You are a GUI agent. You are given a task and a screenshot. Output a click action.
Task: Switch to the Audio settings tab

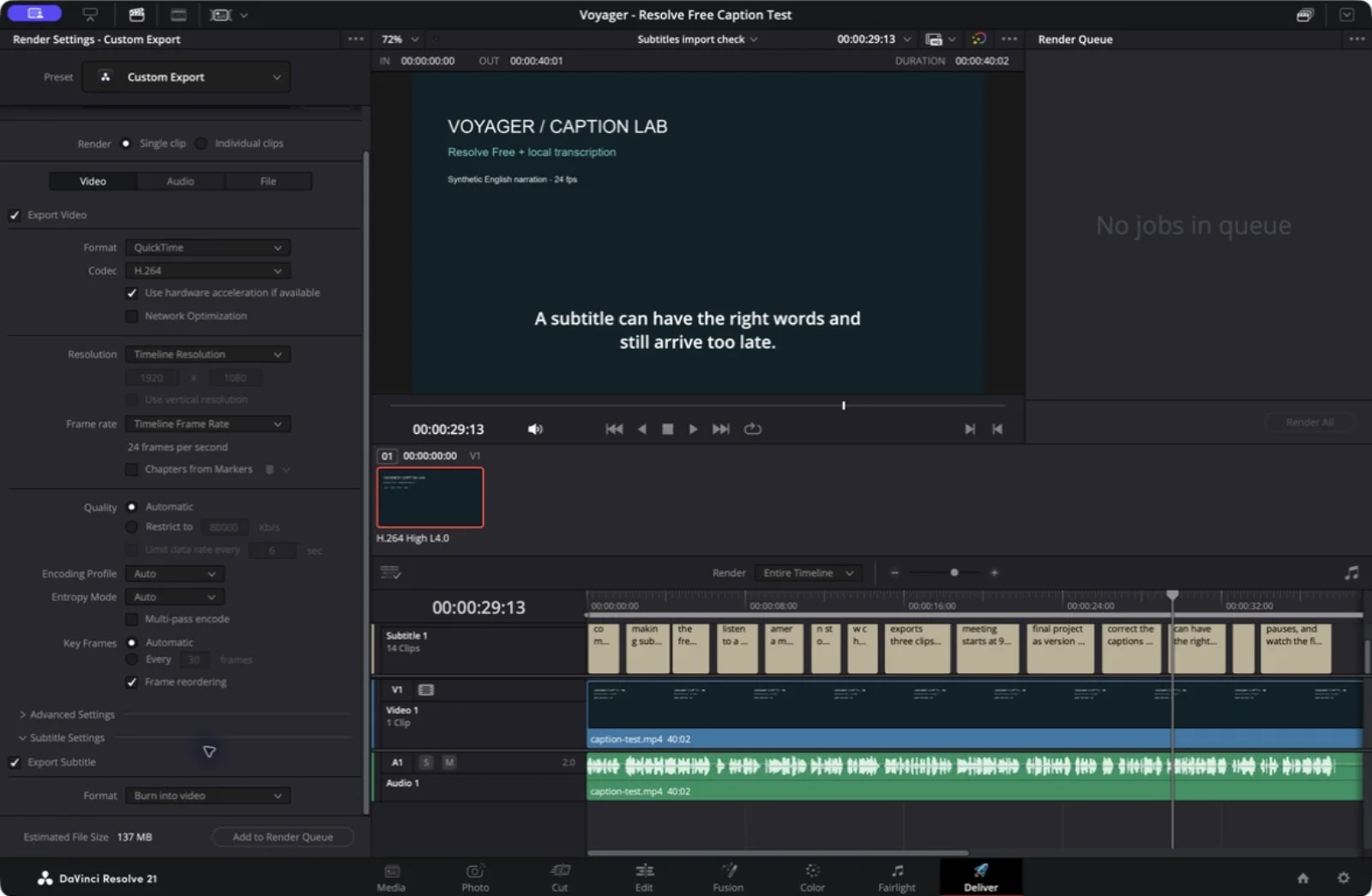tap(180, 181)
